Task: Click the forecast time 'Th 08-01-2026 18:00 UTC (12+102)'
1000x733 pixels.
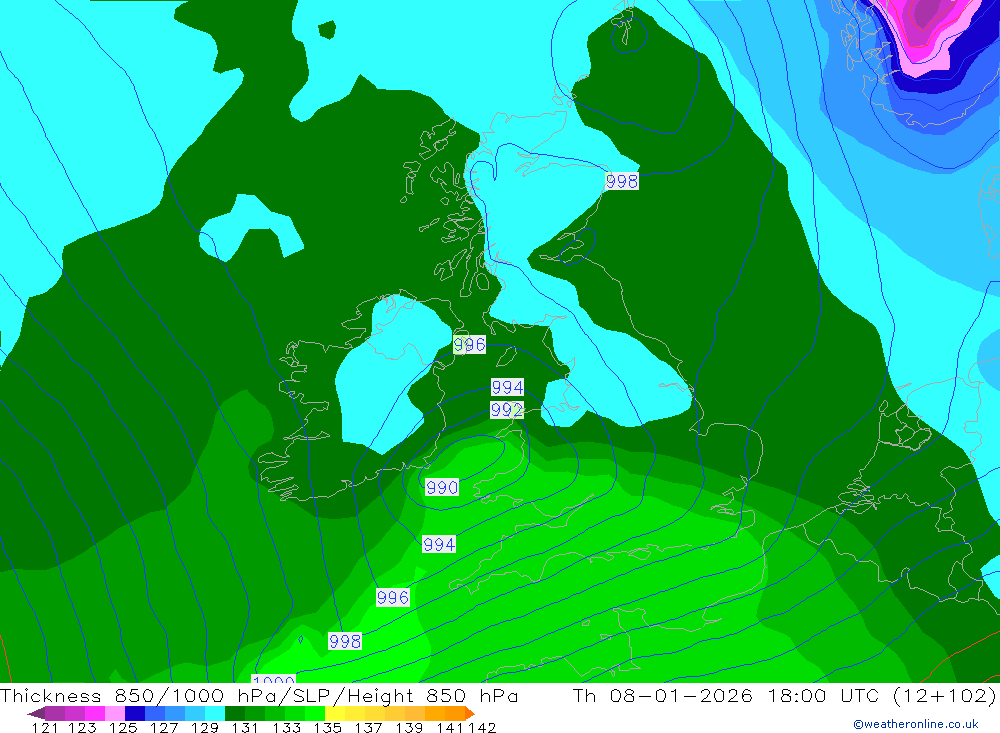Action: [x=784, y=695]
